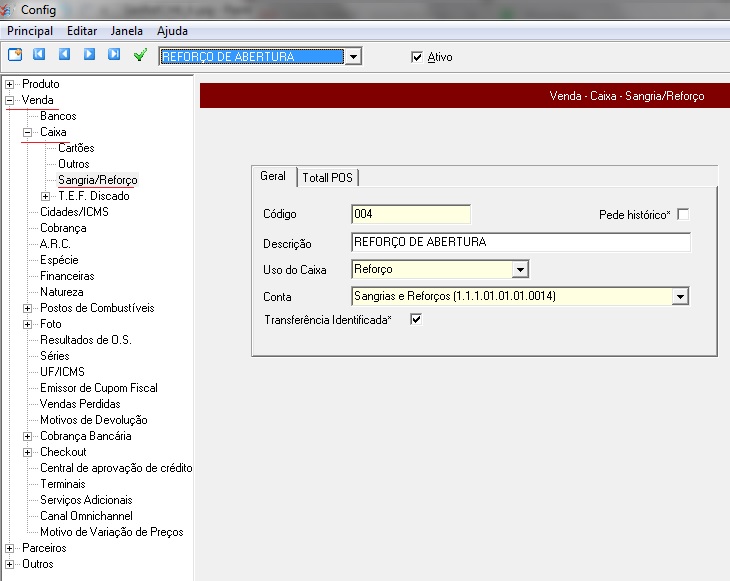Open the Editar menu
This screenshot has width=730, height=581.
[x=82, y=31]
